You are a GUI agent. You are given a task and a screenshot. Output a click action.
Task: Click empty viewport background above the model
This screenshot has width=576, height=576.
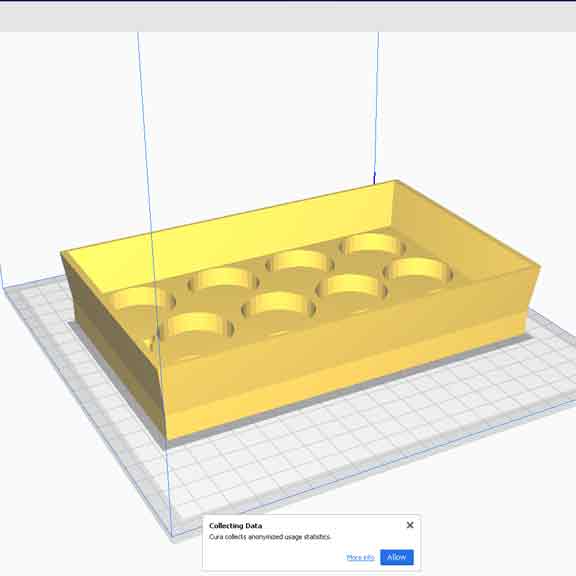click(x=257, y=110)
